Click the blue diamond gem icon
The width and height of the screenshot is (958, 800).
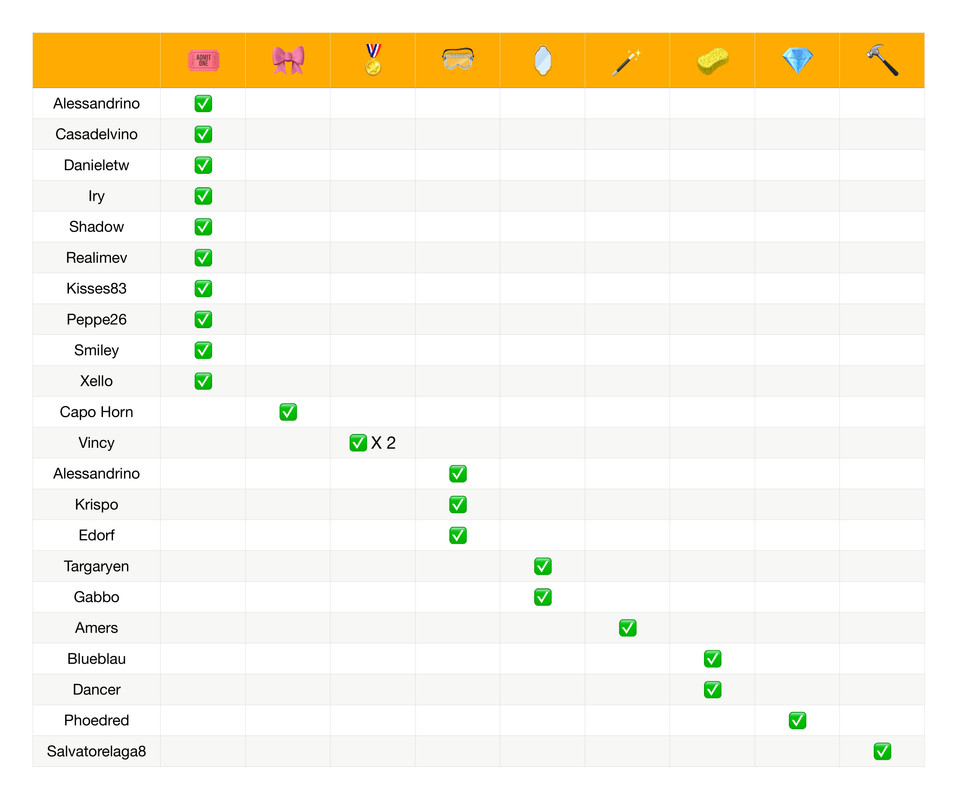[x=797, y=61]
